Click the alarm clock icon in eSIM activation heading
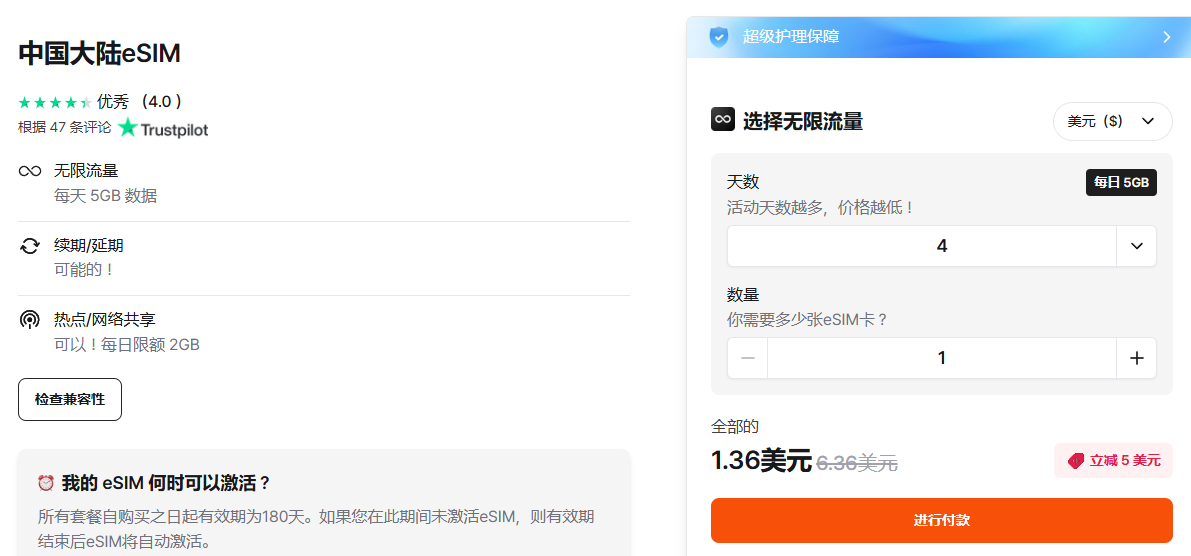The image size is (1191, 556). (46, 483)
